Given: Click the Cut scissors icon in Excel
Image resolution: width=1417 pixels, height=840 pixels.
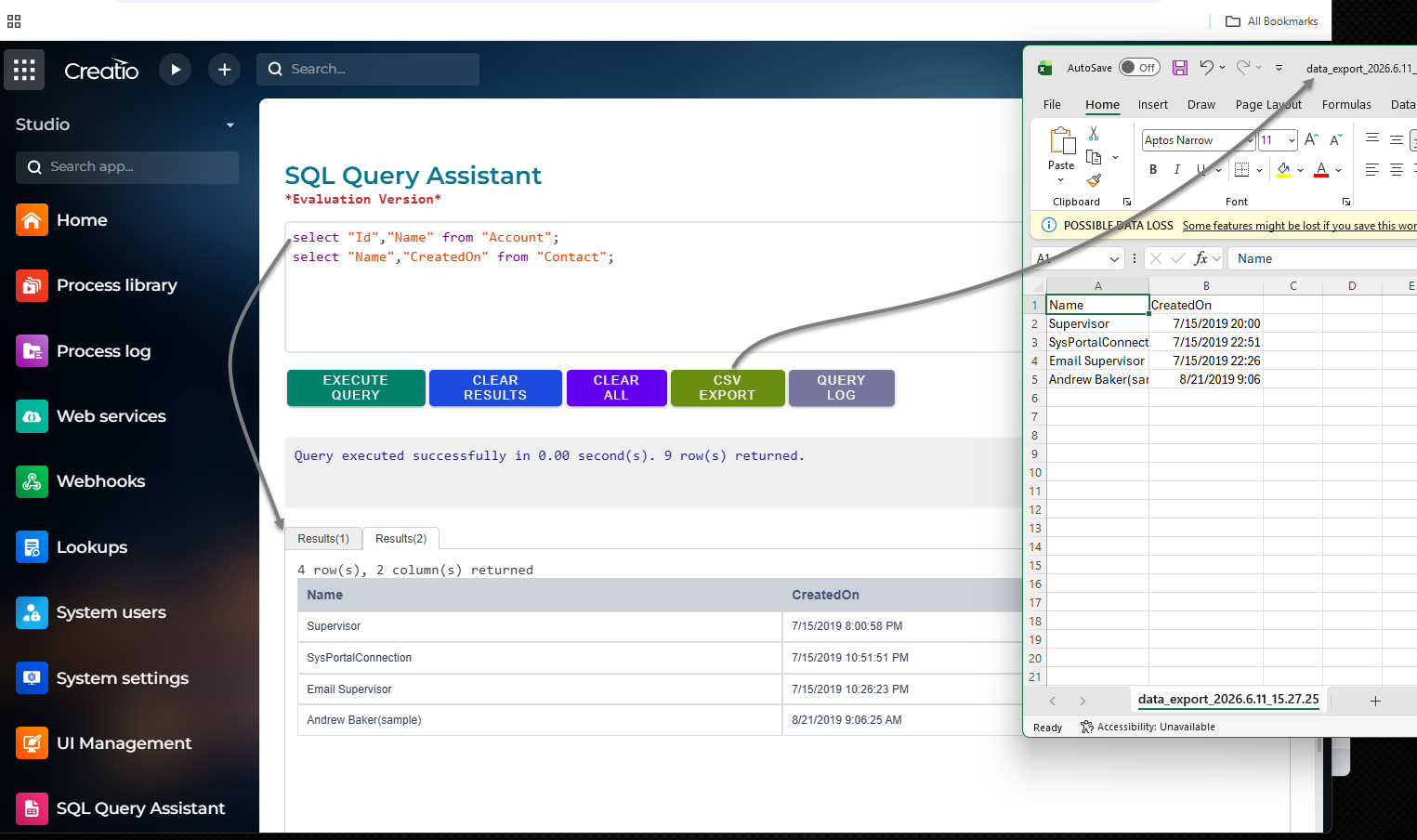Looking at the screenshot, I should pos(1094,134).
